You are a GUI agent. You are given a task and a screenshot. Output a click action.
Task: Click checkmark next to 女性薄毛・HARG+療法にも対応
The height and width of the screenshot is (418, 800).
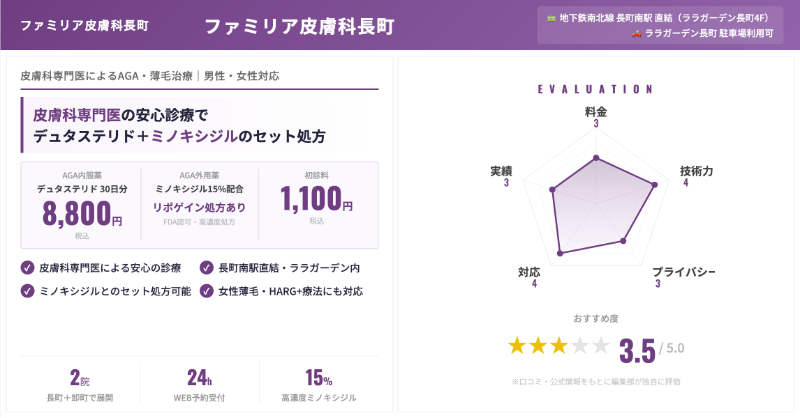[x=206, y=291]
